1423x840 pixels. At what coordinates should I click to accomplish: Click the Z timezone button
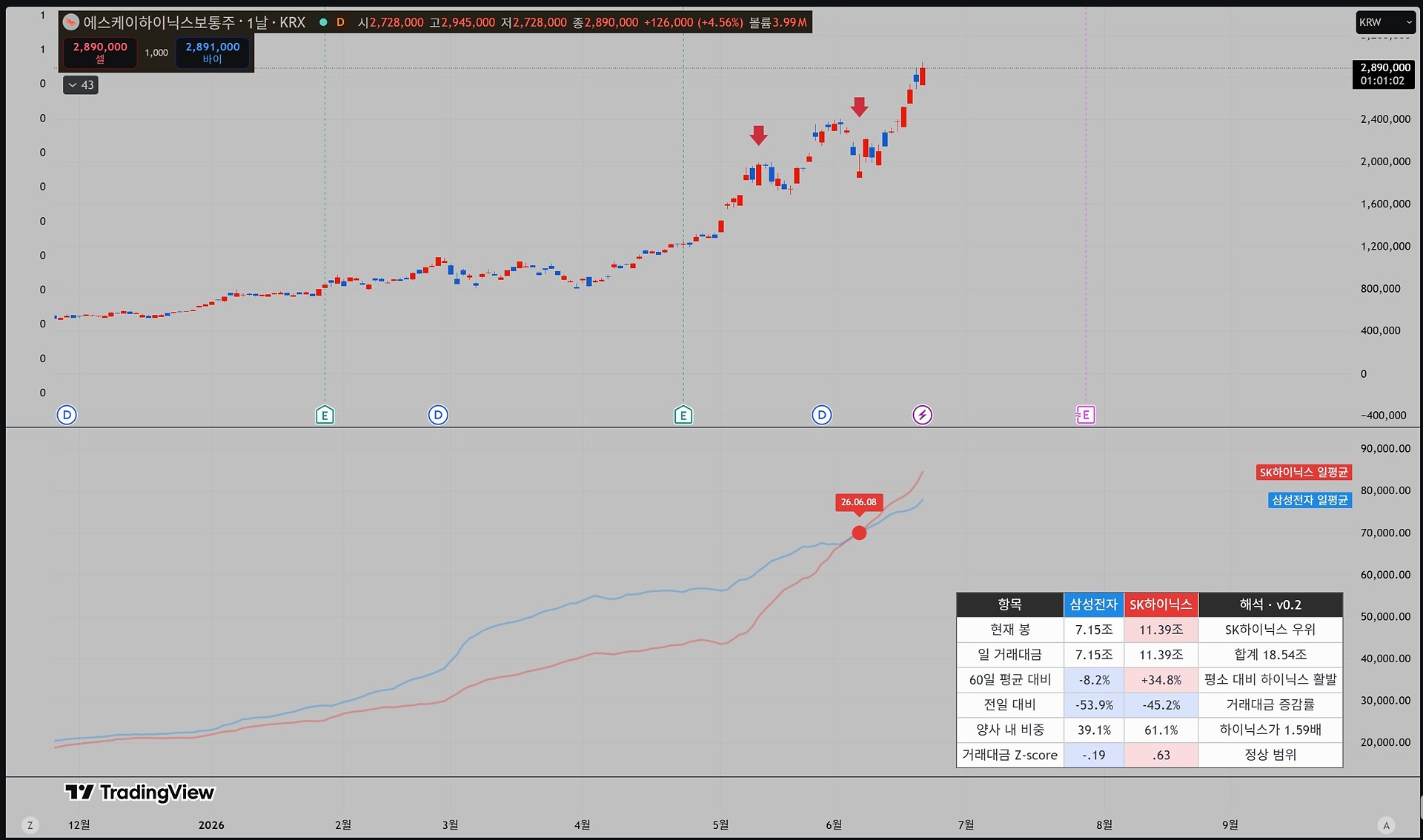click(30, 825)
